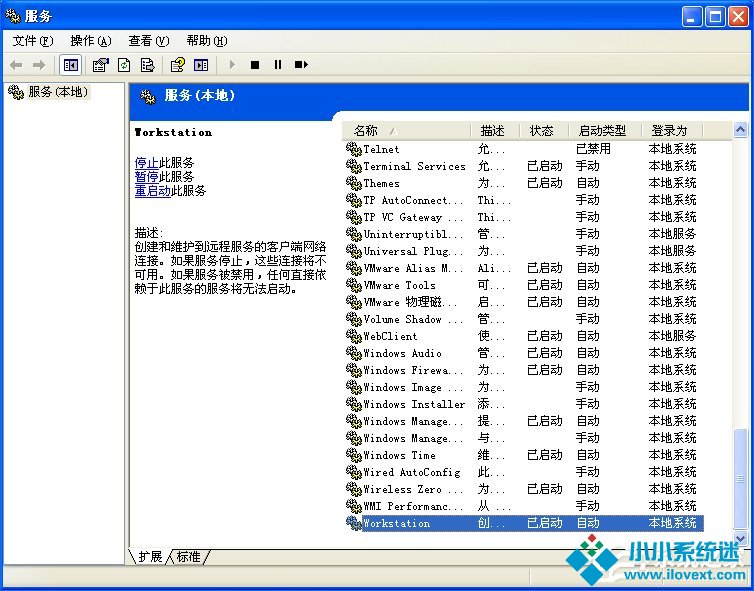Select the Wireless Zero service row
Image resolution: width=754 pixels, height=591 pixels.
[524, 489]
